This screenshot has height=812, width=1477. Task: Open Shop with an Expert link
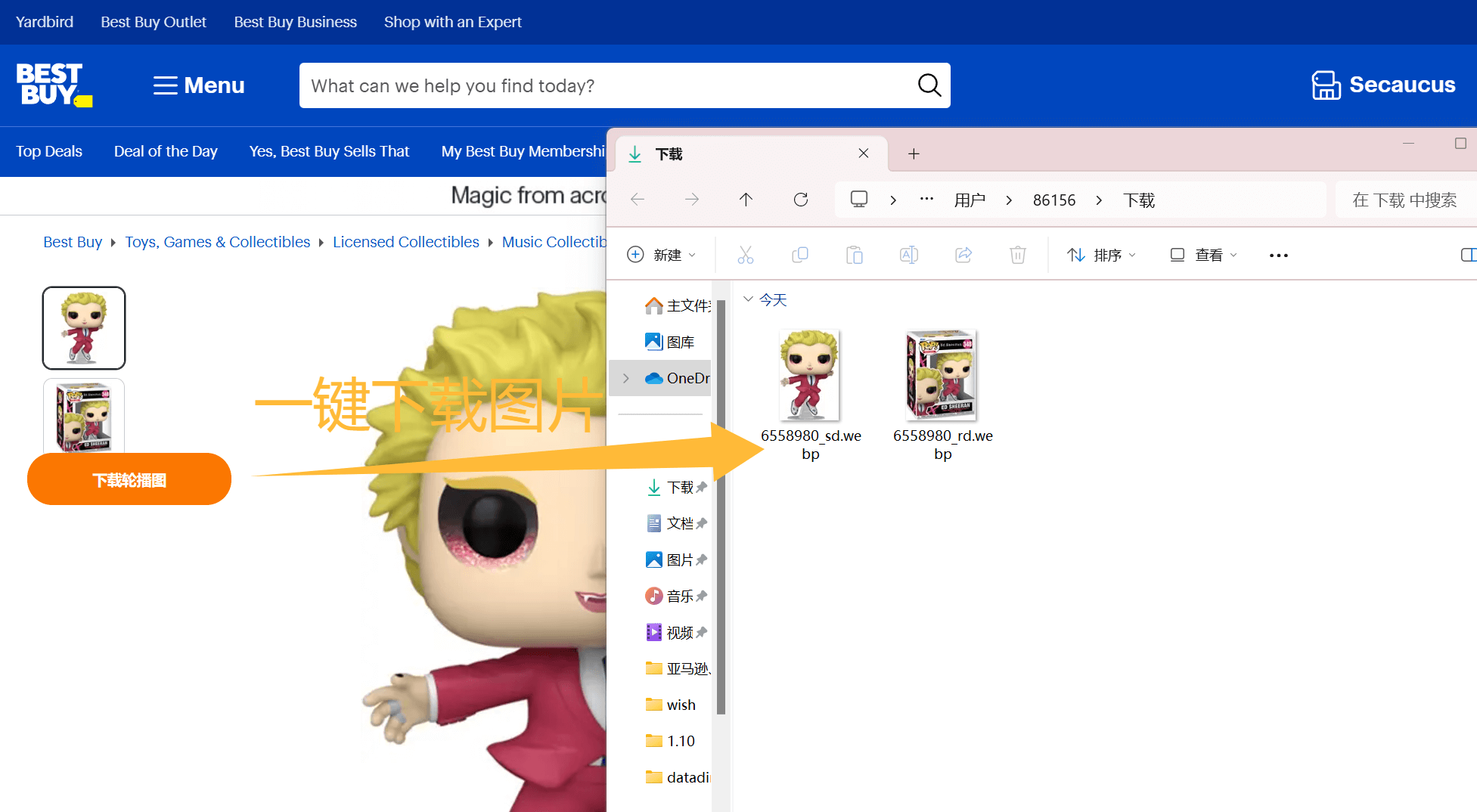[x=452, y=22]
